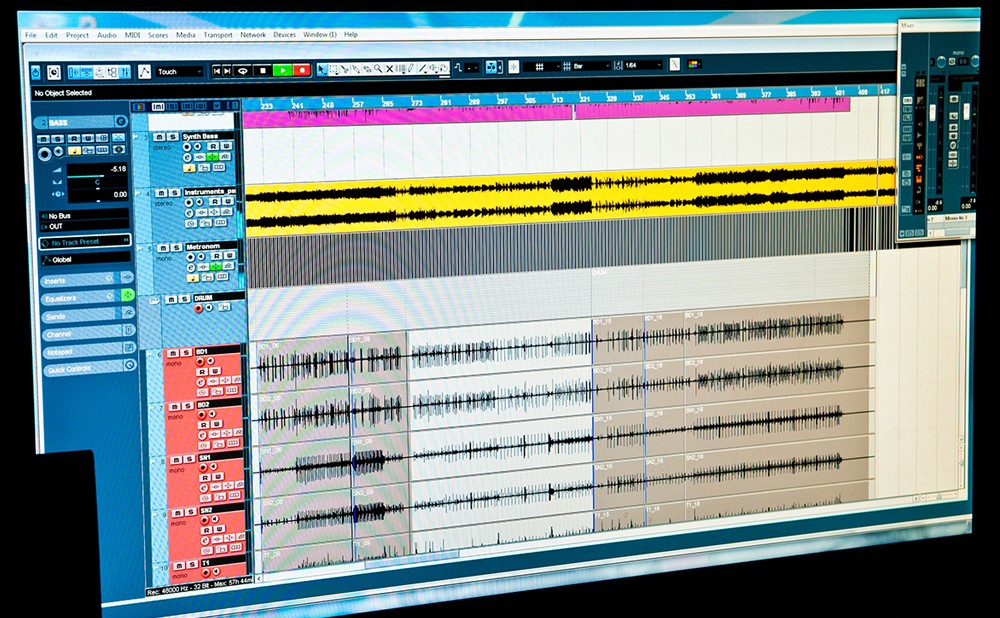Click the green Play button in transport
This screenshot has height=618, width=1000.
(x=283, y=70)
